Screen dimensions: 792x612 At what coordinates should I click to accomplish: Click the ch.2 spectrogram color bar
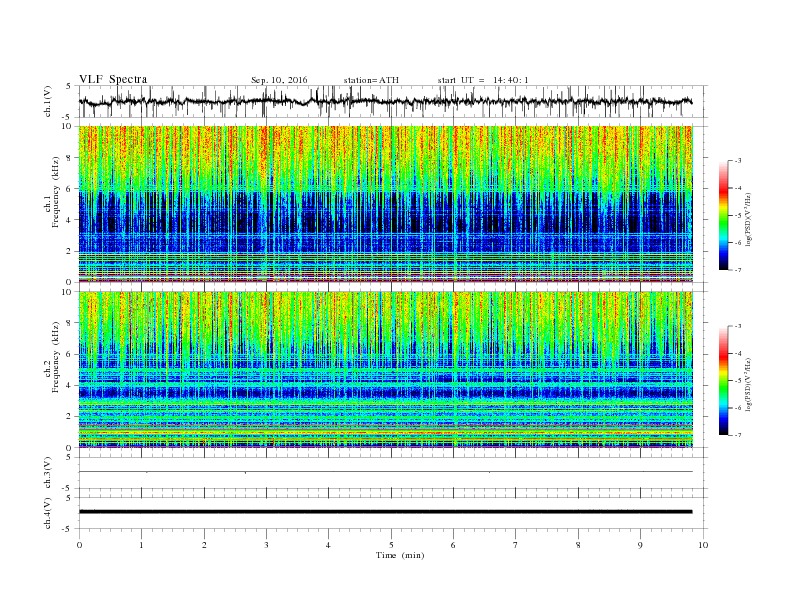click(x=724, y=381)
